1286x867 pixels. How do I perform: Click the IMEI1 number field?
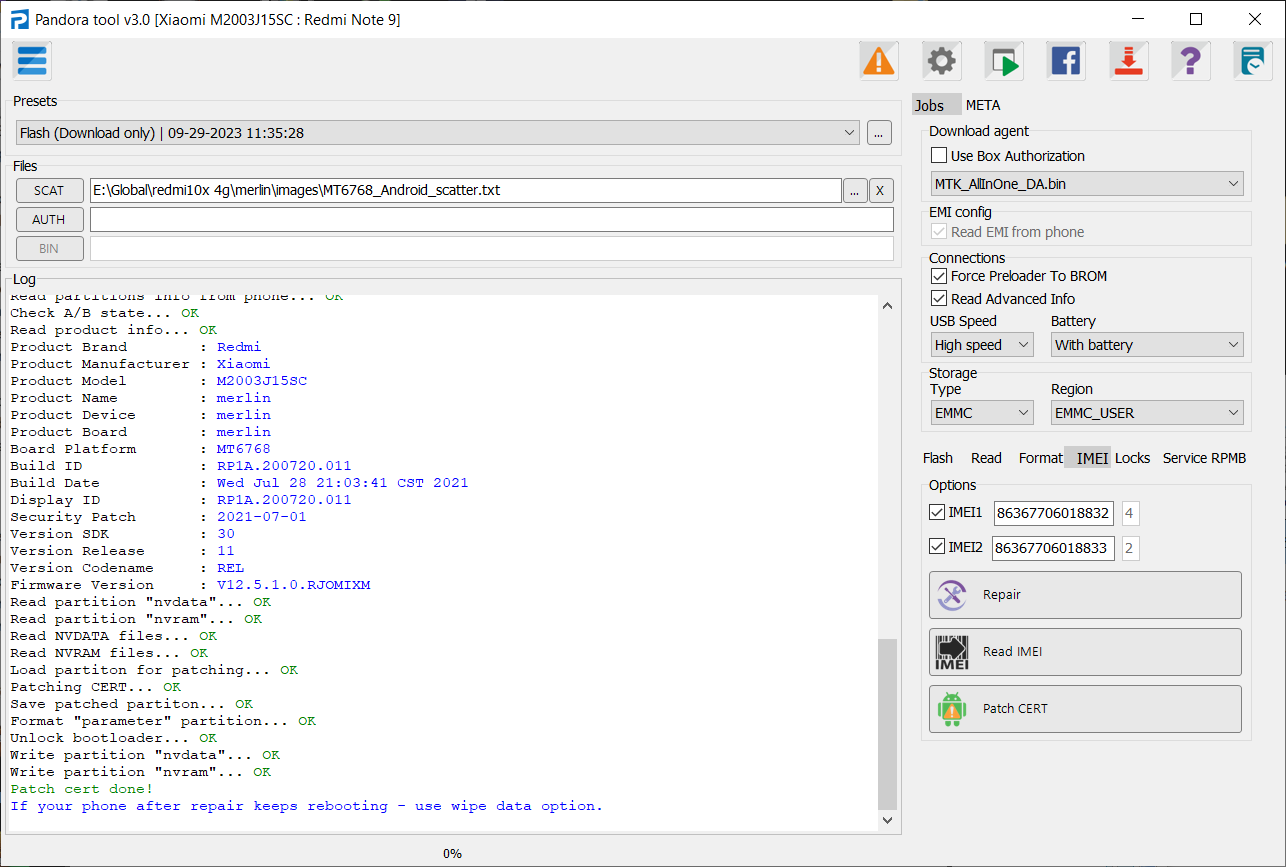[1054, 514]
